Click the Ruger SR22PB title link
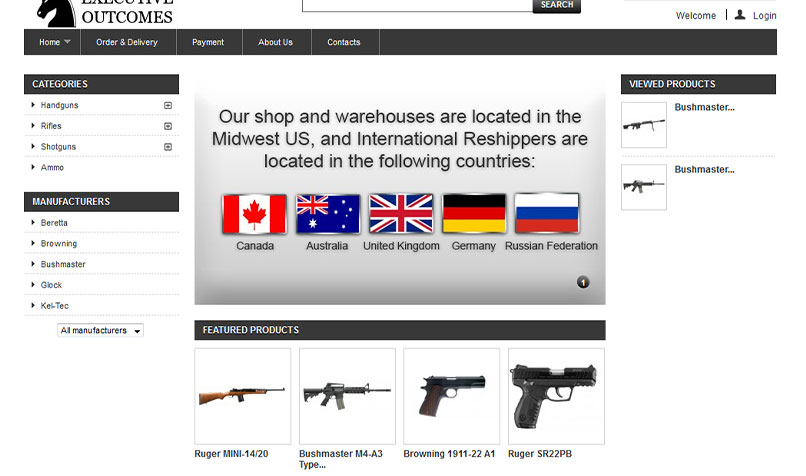 (540, 454)
